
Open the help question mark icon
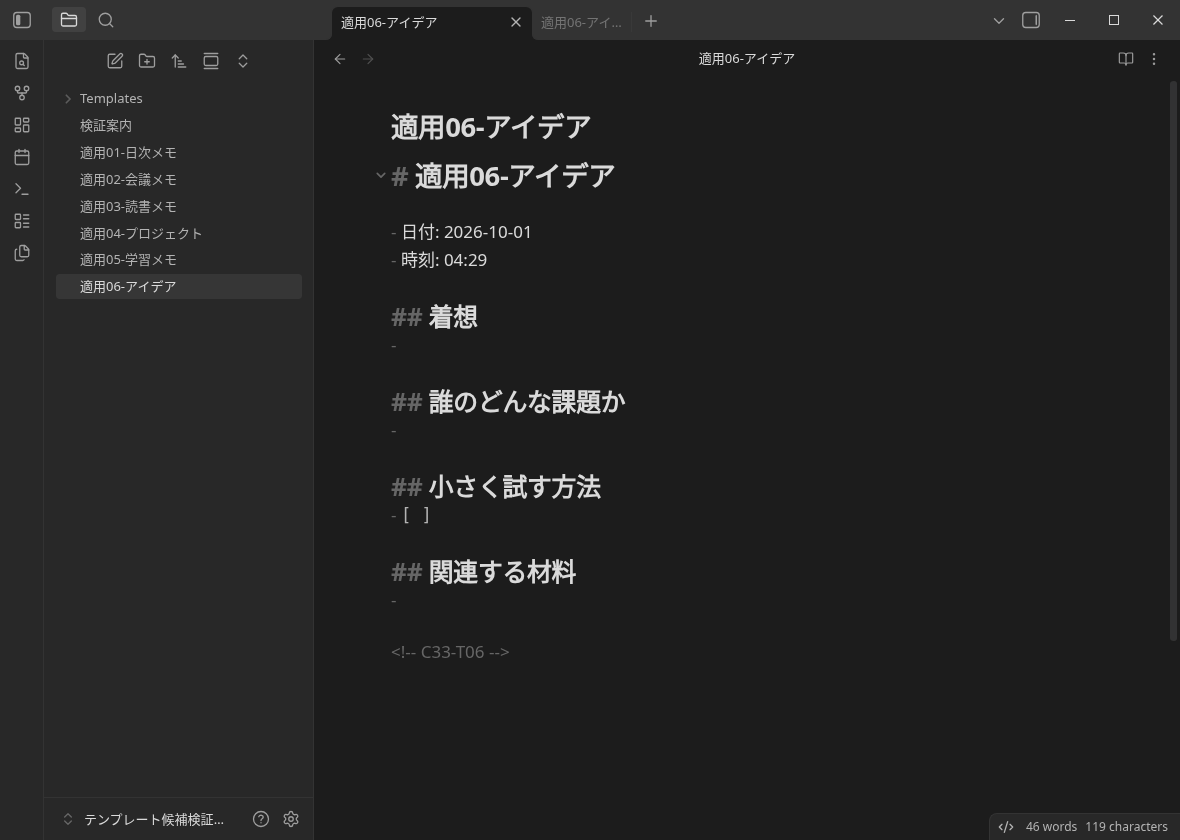tap(260, 819)
